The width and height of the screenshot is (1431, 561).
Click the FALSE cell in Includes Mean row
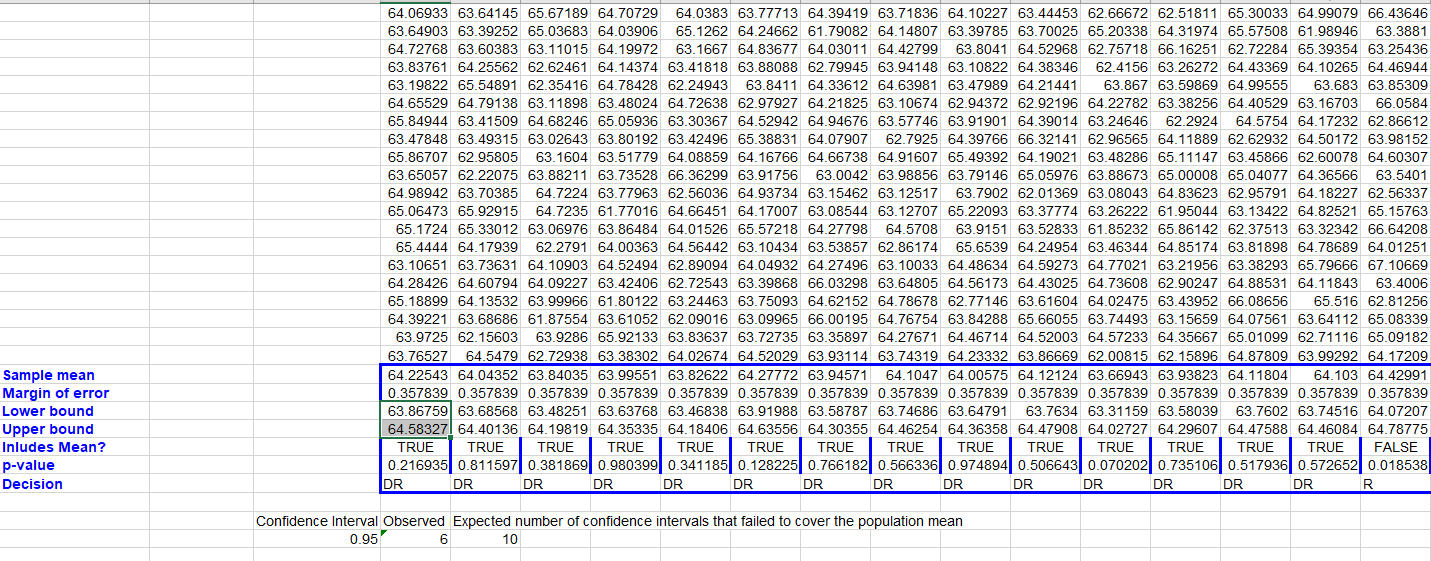tap(1396, 447)
